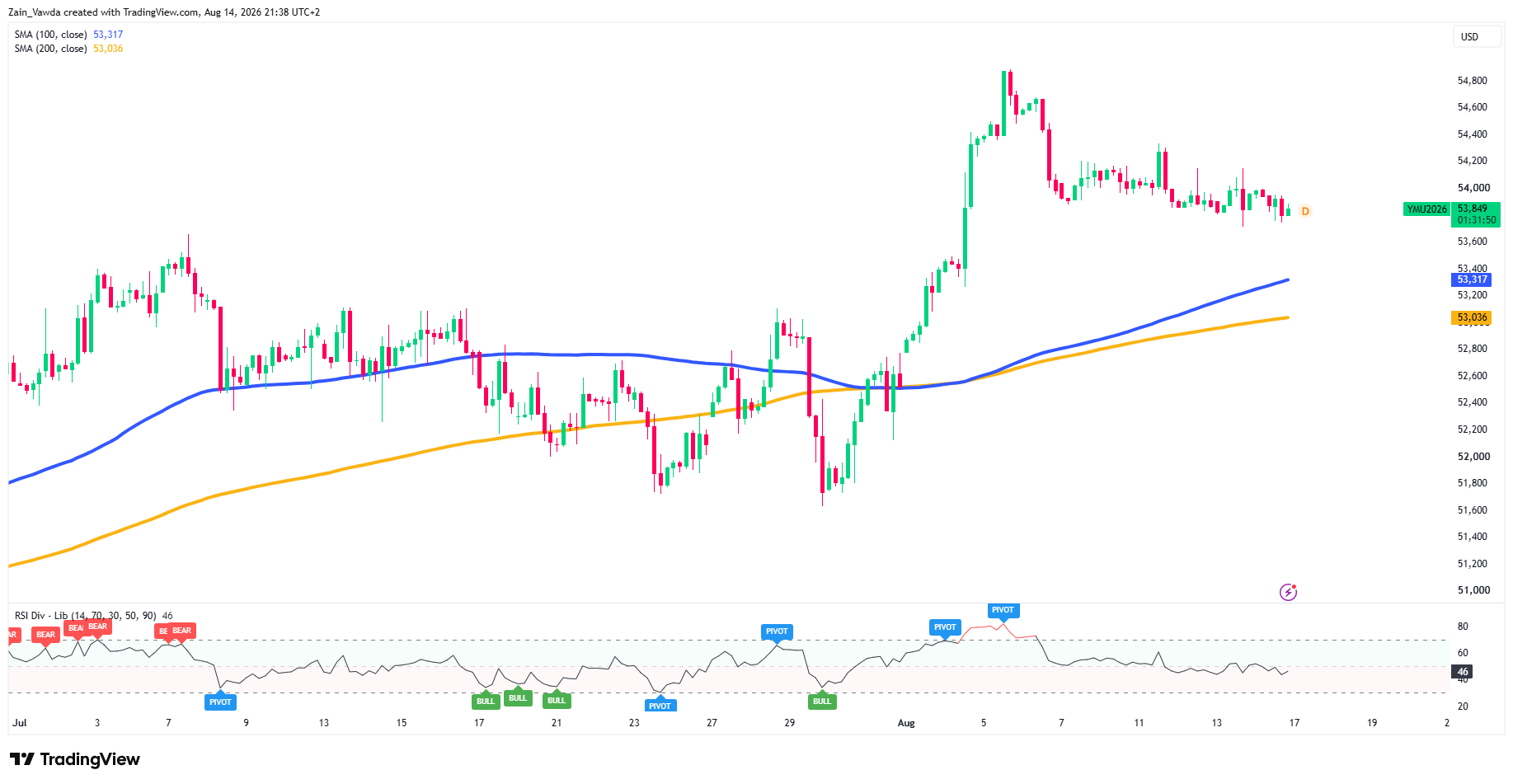Viewport: 1513px width, 784px height.
Task: Click the PIVOT marker at the August 5 RSI peak
Action: (1003, 611)
